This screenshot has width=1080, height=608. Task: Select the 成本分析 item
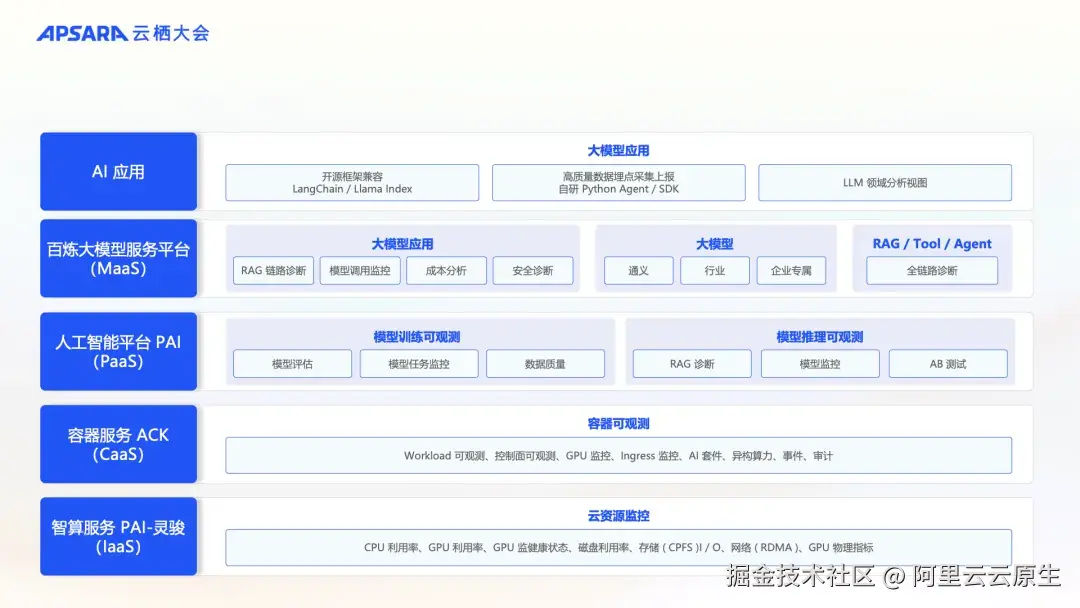446,270
